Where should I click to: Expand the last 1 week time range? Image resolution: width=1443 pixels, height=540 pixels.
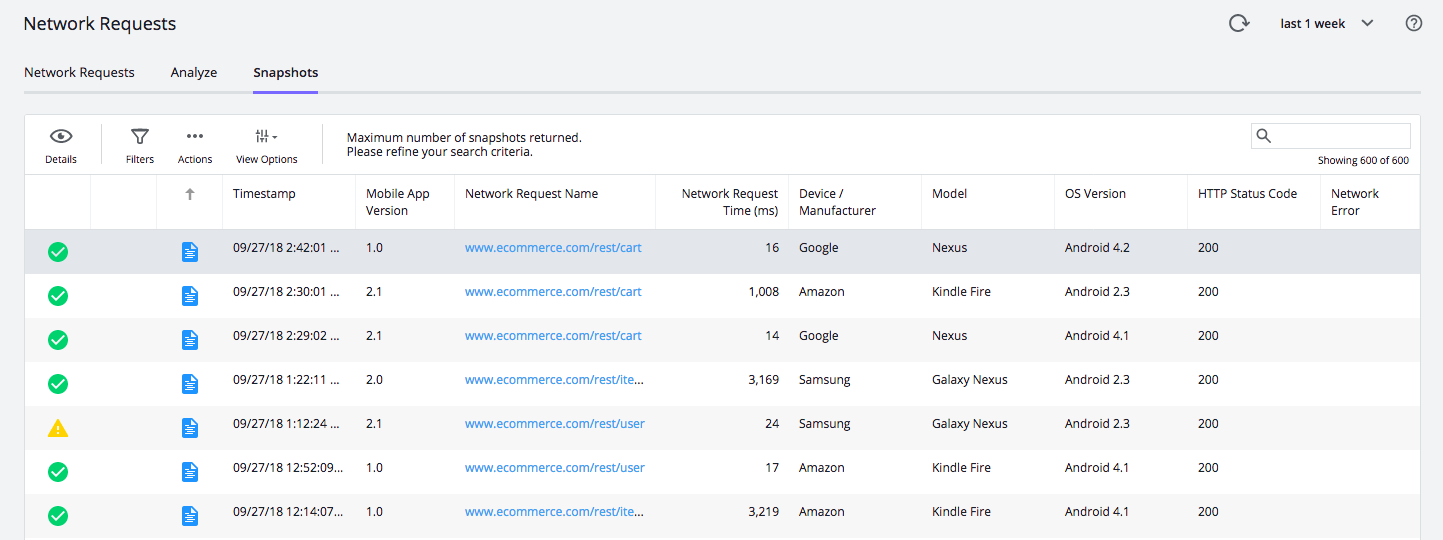click(1327, 23)
